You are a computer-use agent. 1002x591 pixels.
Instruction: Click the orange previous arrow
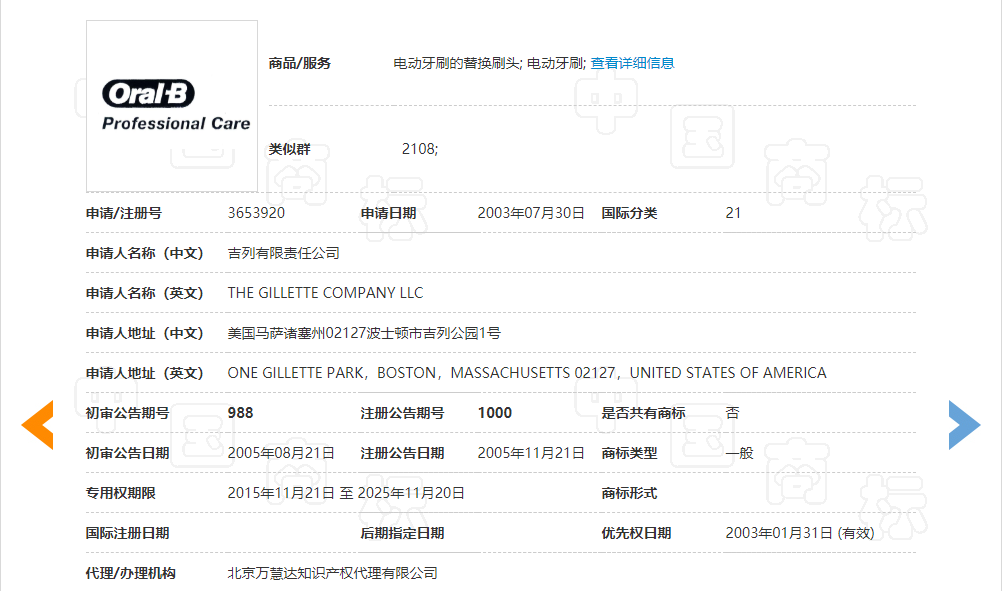pos(37,425)
